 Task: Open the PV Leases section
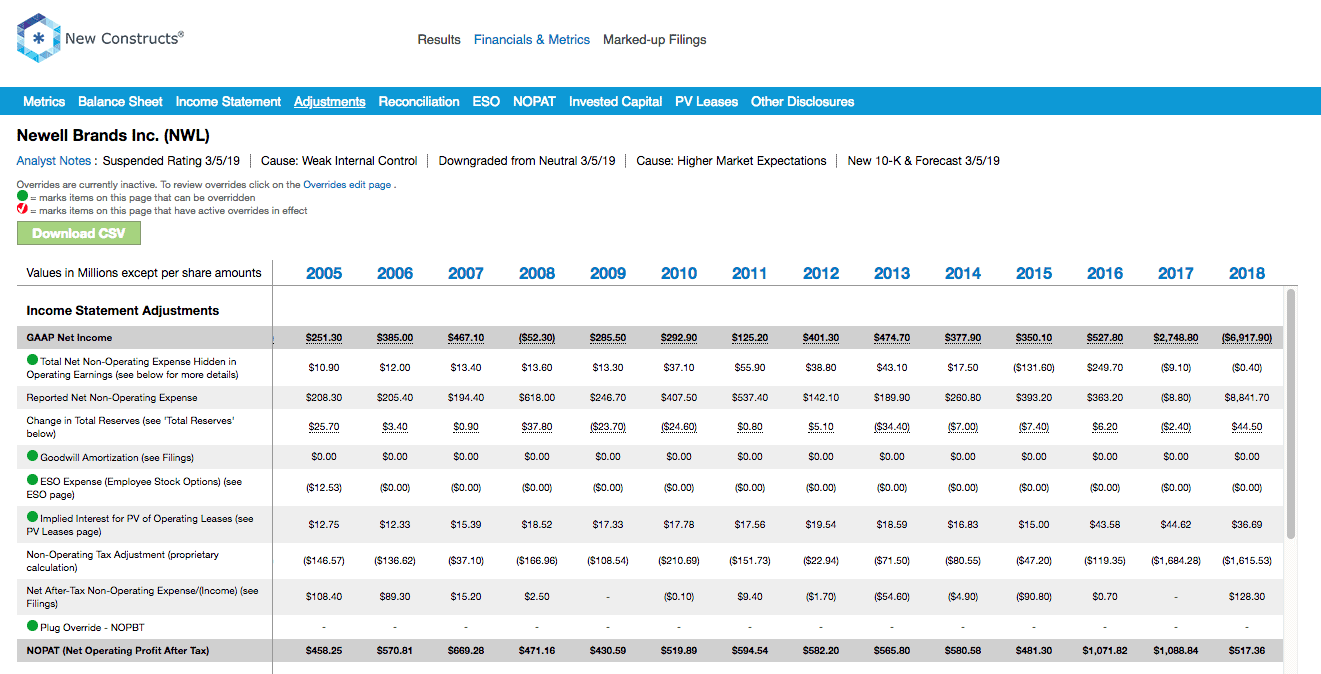(x=706, y=101)
